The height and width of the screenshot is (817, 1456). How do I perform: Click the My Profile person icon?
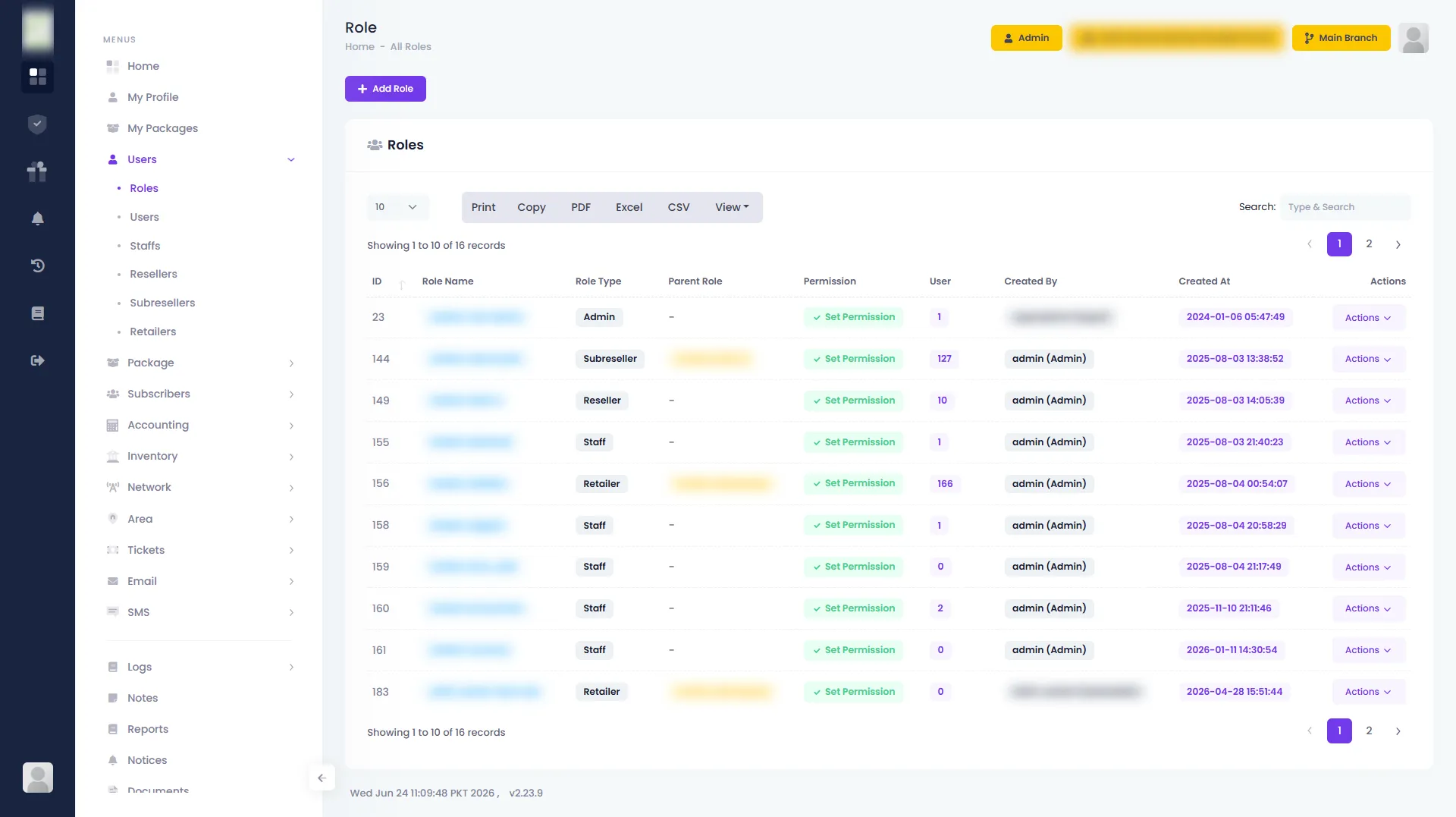click(x=113, y=97)
